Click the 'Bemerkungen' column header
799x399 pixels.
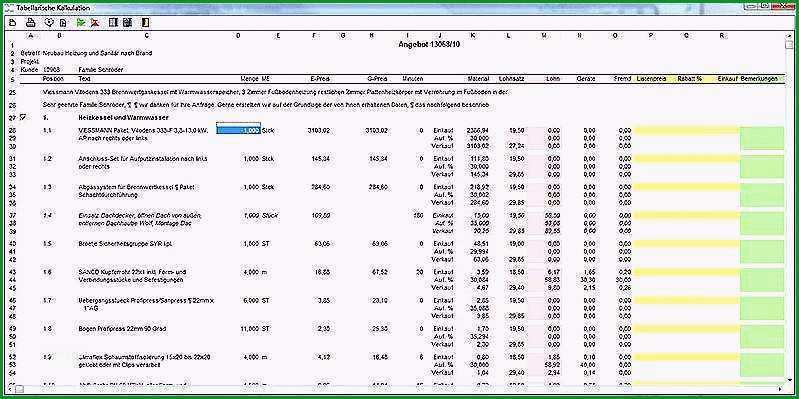click(x=759, y=79)
